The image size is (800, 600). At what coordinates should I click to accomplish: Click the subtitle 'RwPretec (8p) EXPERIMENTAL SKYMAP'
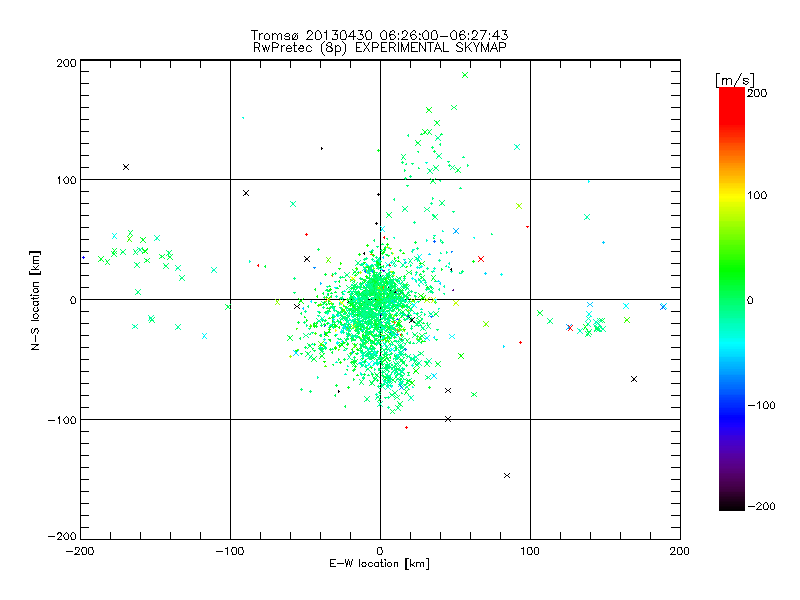[380, 48]
